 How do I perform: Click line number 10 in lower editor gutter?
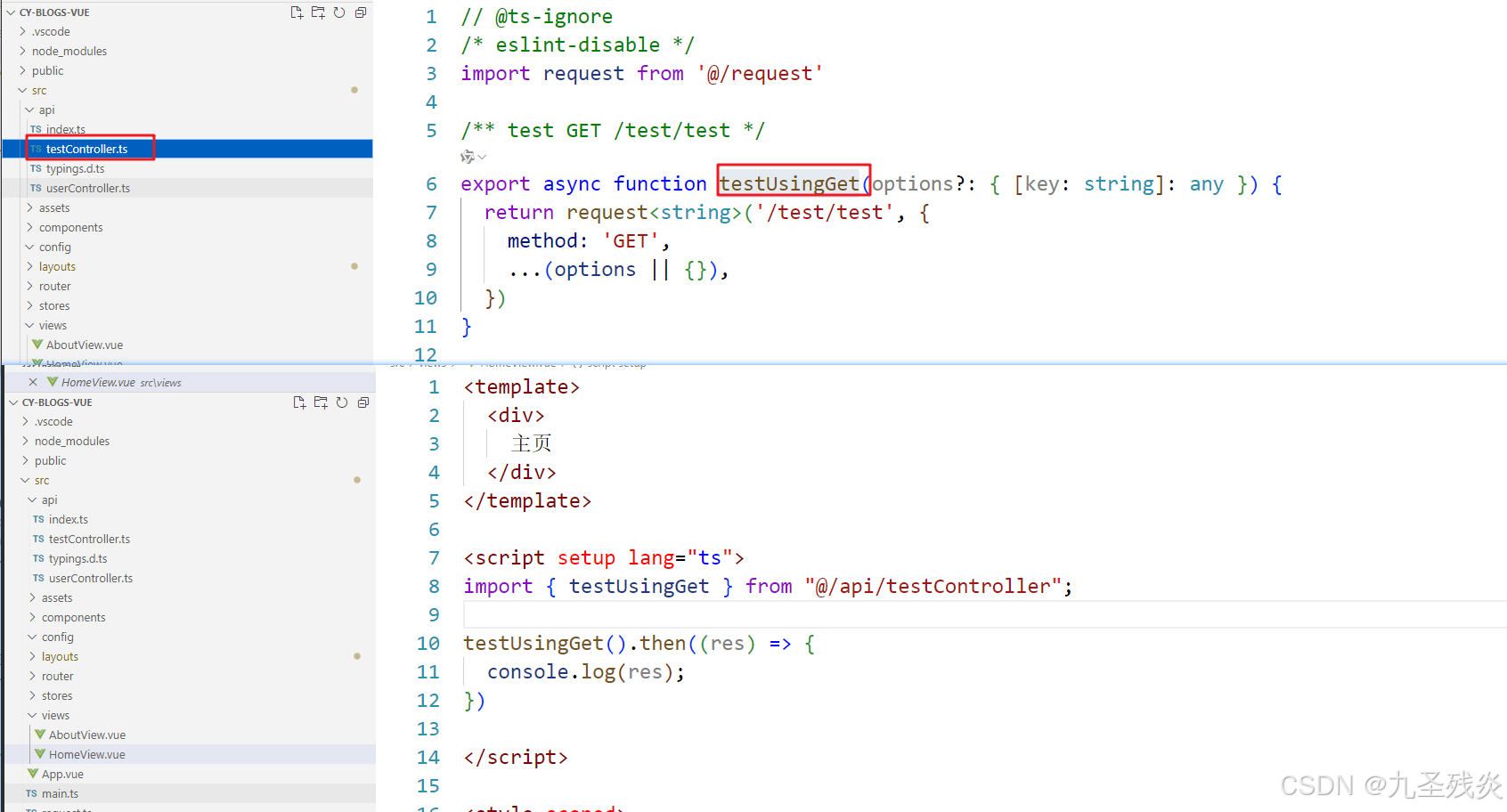click(428, 643)
